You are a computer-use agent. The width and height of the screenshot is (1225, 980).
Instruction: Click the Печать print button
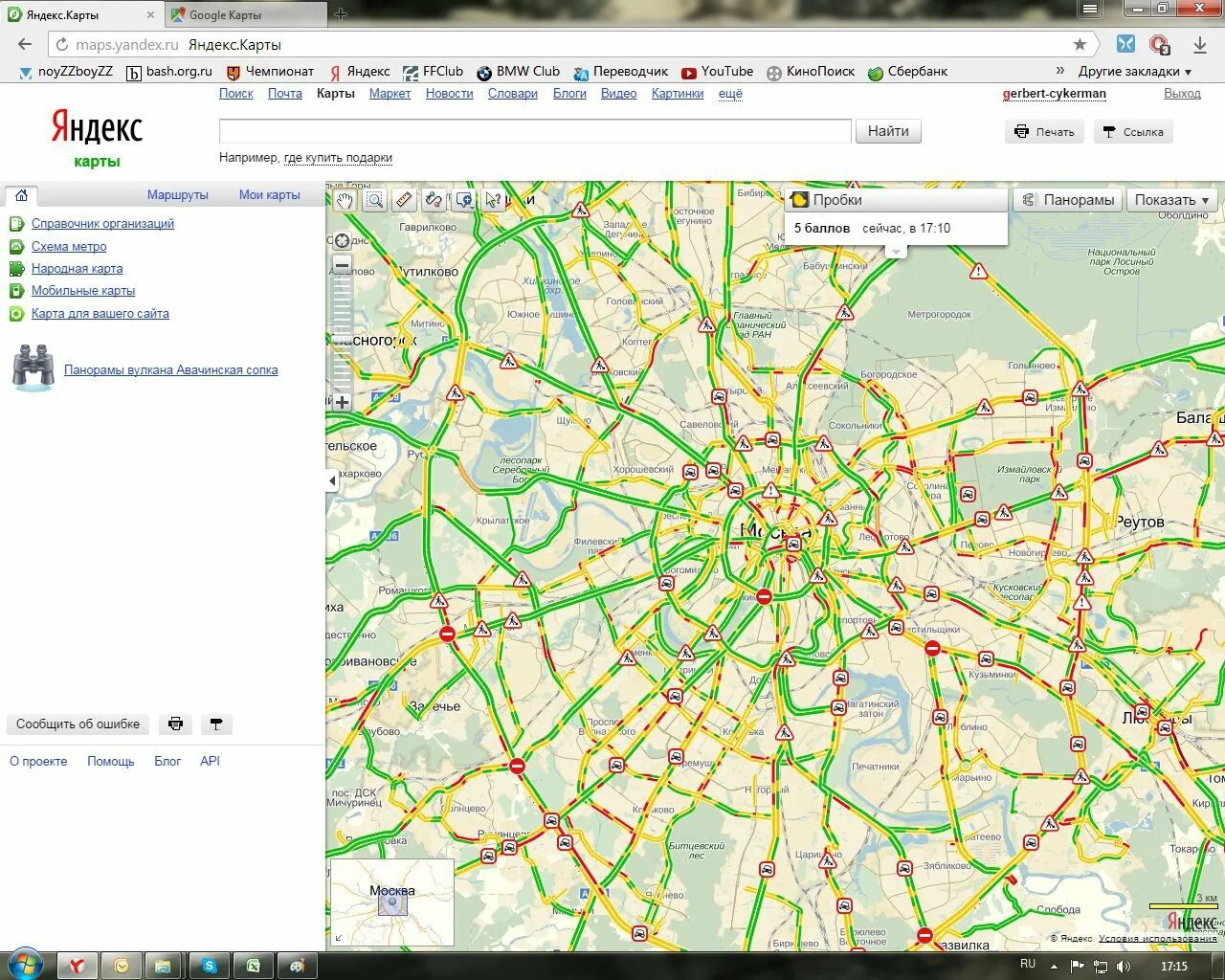coord(1045,132)
